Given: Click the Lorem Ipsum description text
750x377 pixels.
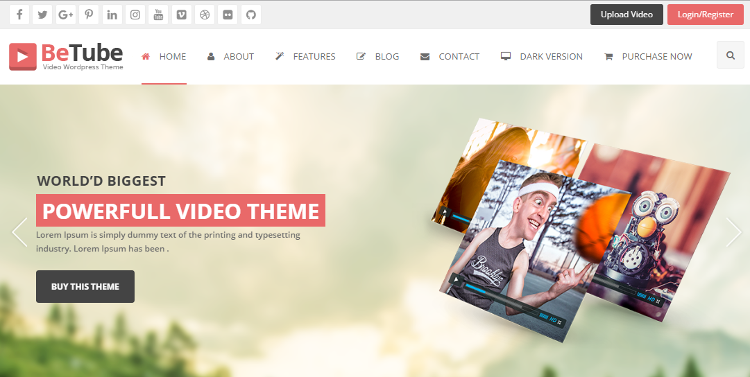Looking at the screenshot, I should coord(168,242).
